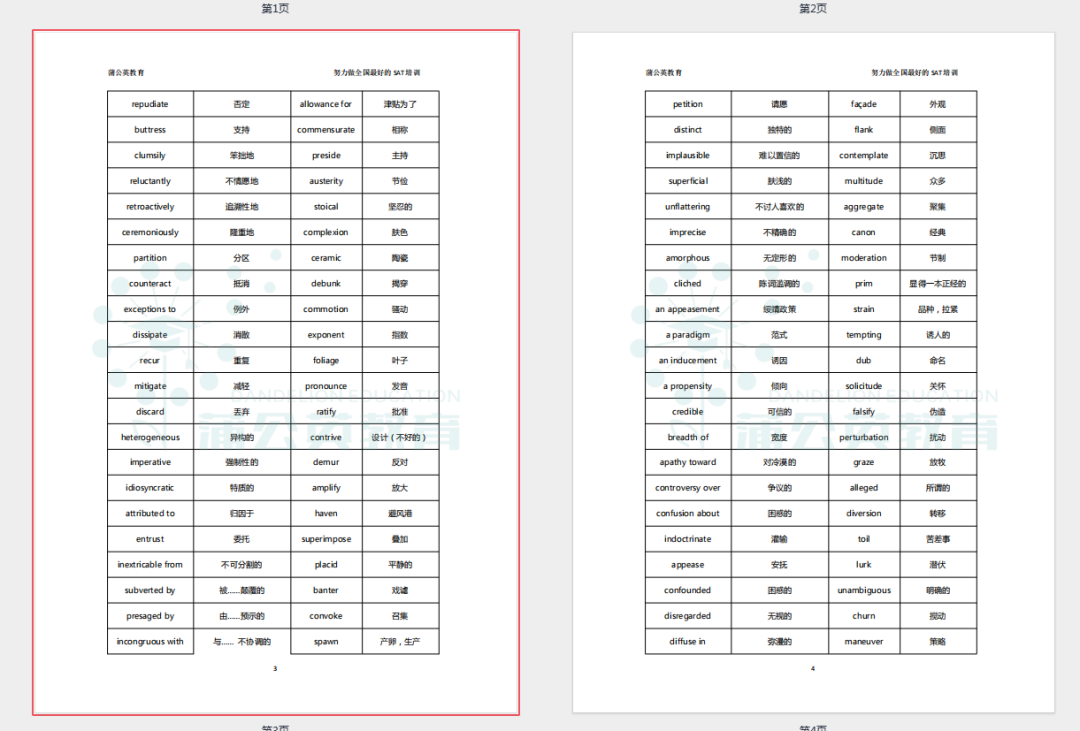Click the 'allowance for' table cell
The image size is (1080, 731).
pos(326,104)
